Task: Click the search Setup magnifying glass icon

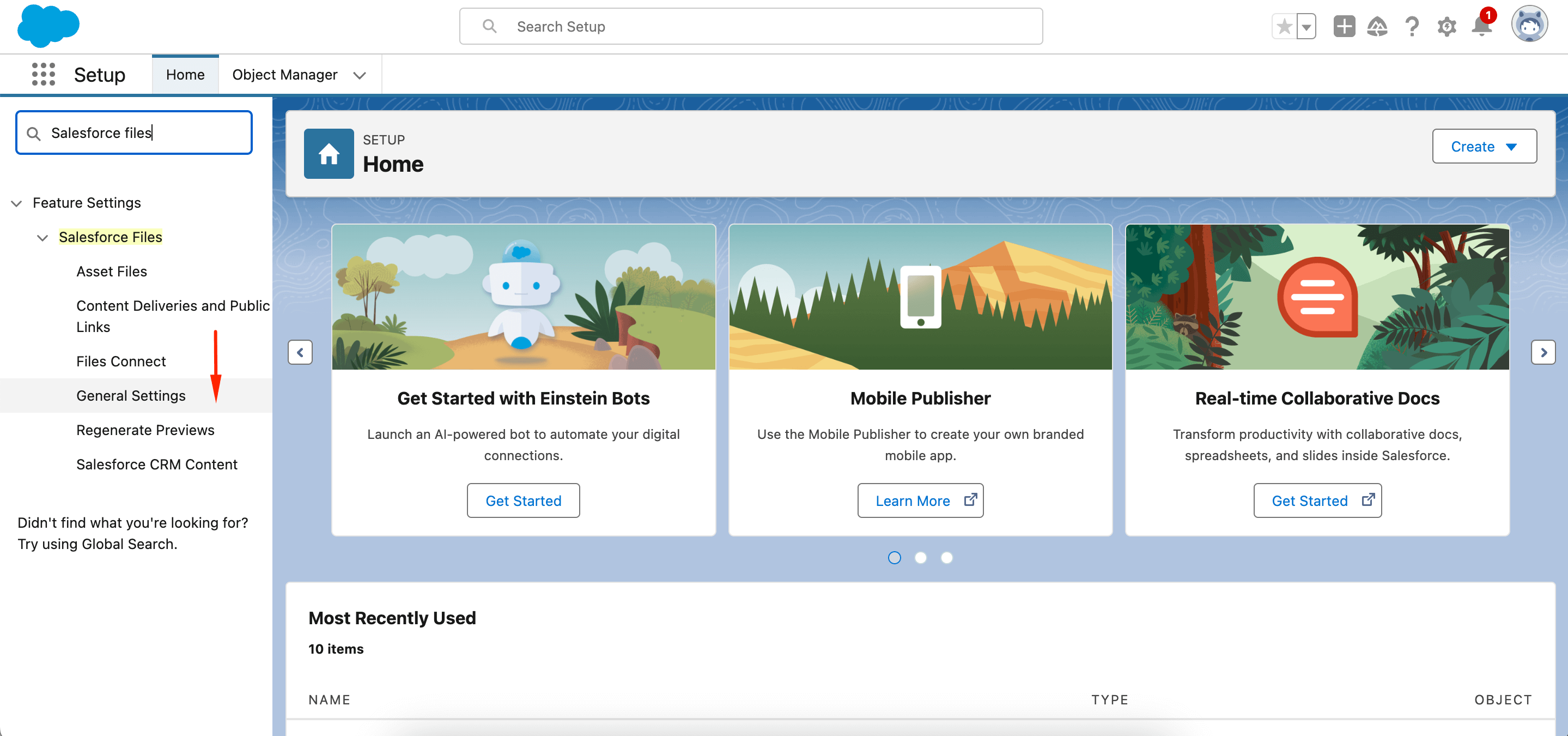Action: (x=489, y=26)
